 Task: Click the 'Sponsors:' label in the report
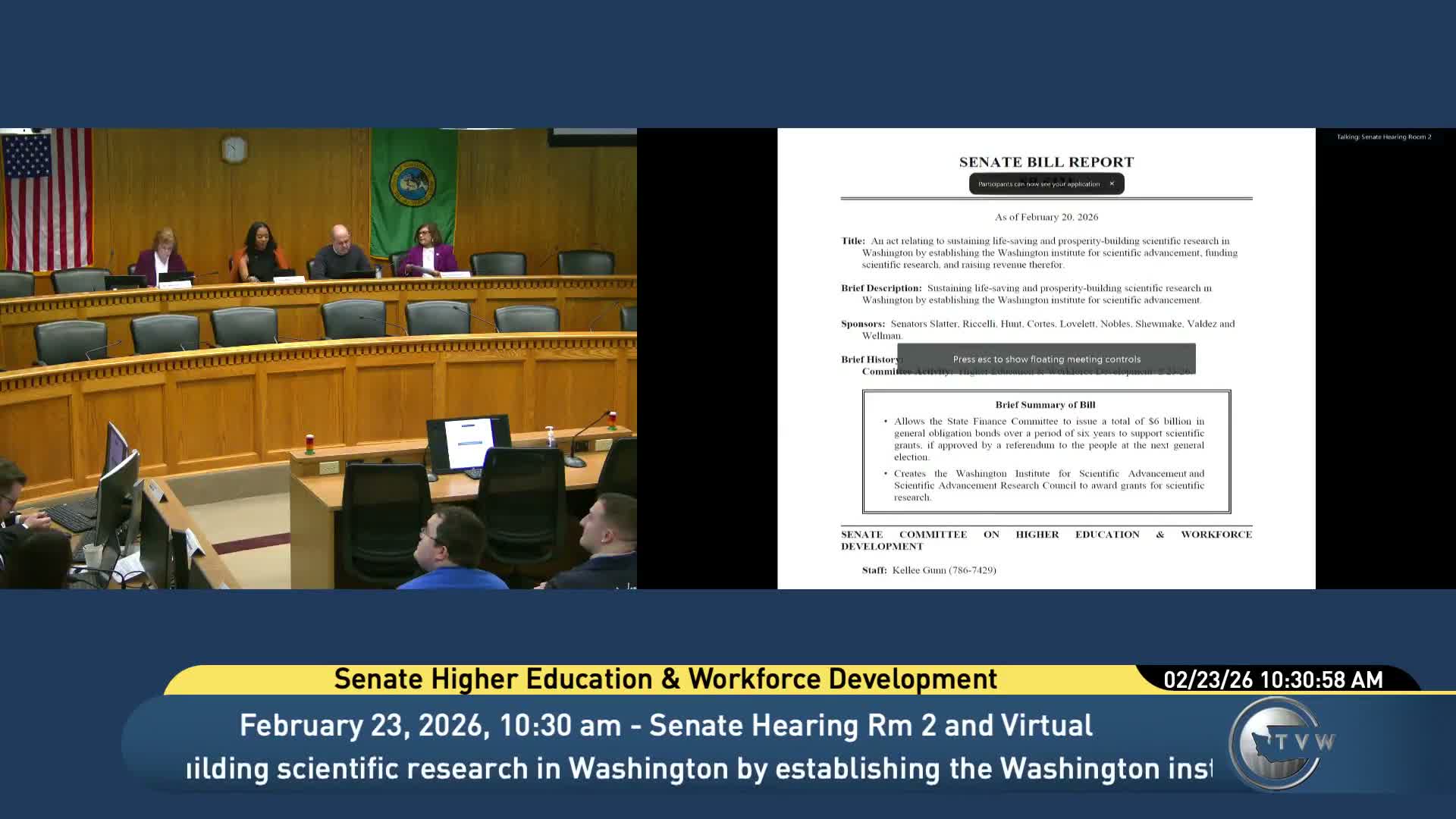(x=862, y=324)
